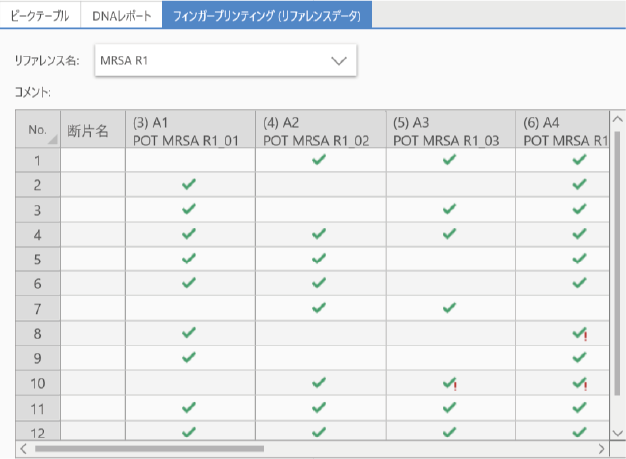Select row number 4 header
The width and height of the screenshot is (626, 459).
pyautogui.click(x=38, y=234)
